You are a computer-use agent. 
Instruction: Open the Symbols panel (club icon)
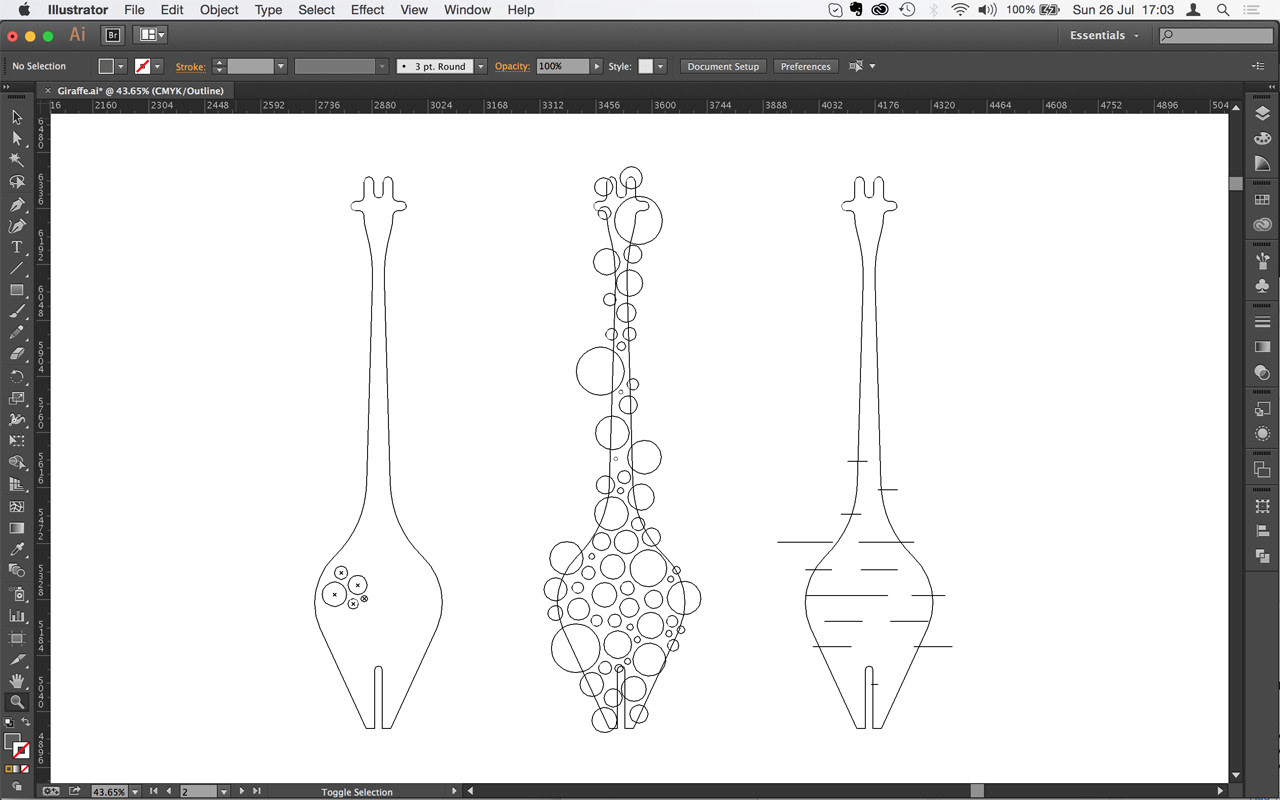(x=1262, y=286)
